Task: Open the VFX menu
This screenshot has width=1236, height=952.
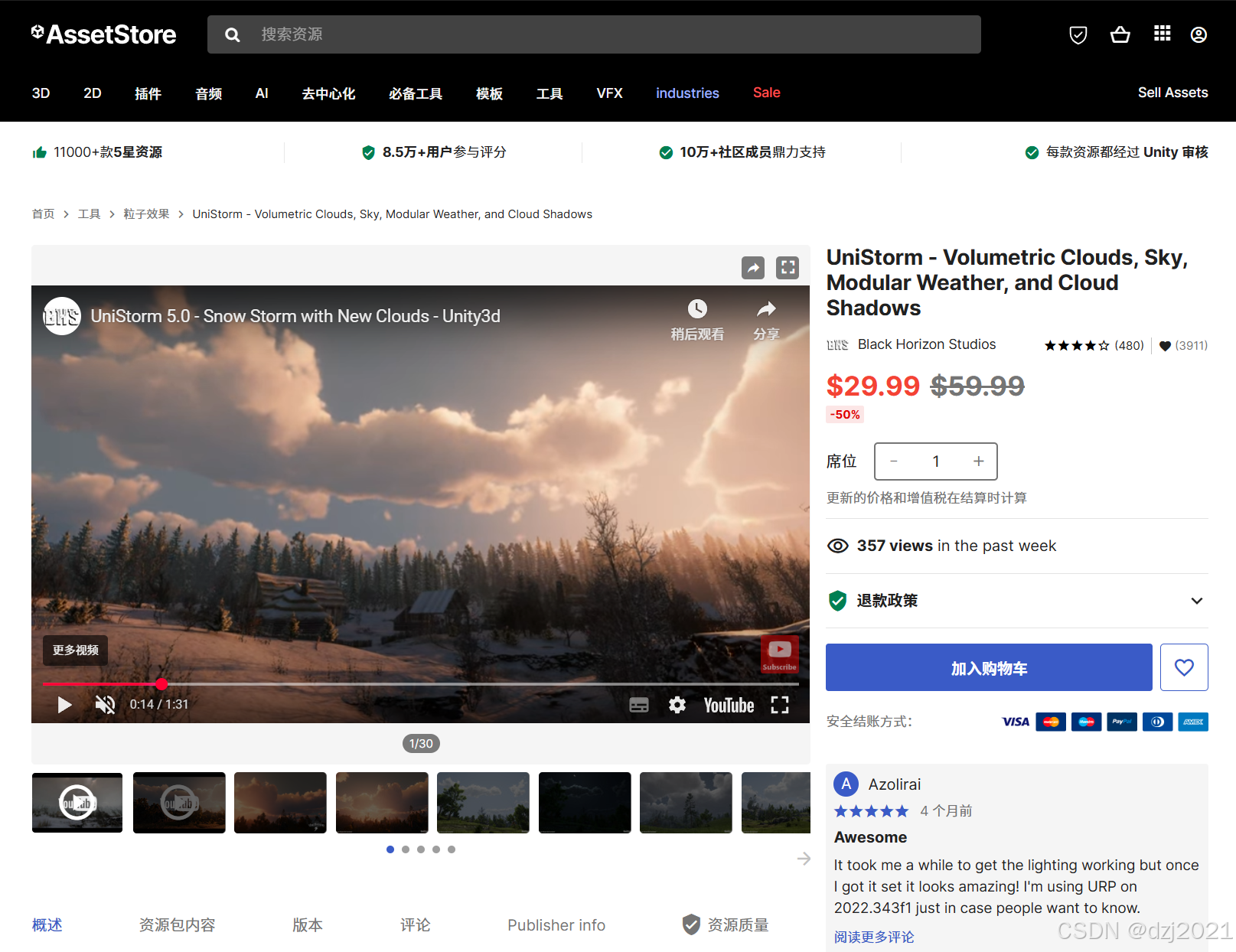Action: click(x=610, y=93)
